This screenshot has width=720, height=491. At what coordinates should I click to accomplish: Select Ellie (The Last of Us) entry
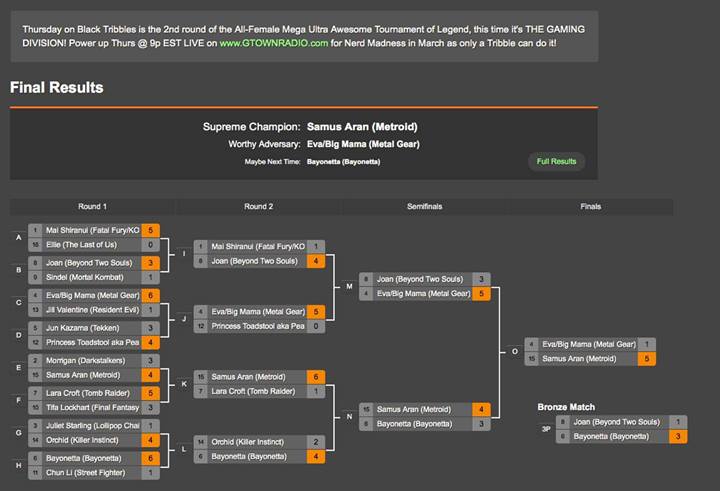(94, 245)
